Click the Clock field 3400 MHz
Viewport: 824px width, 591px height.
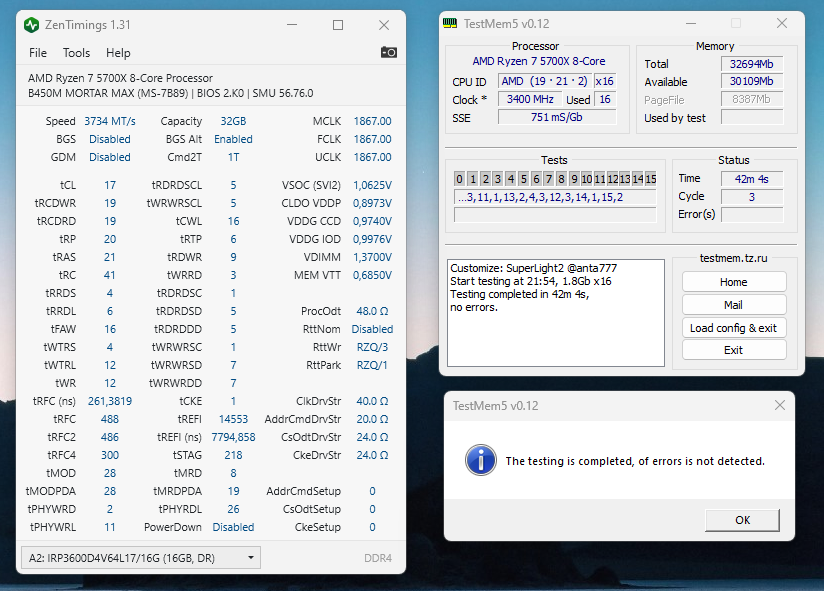click(530, 99)
